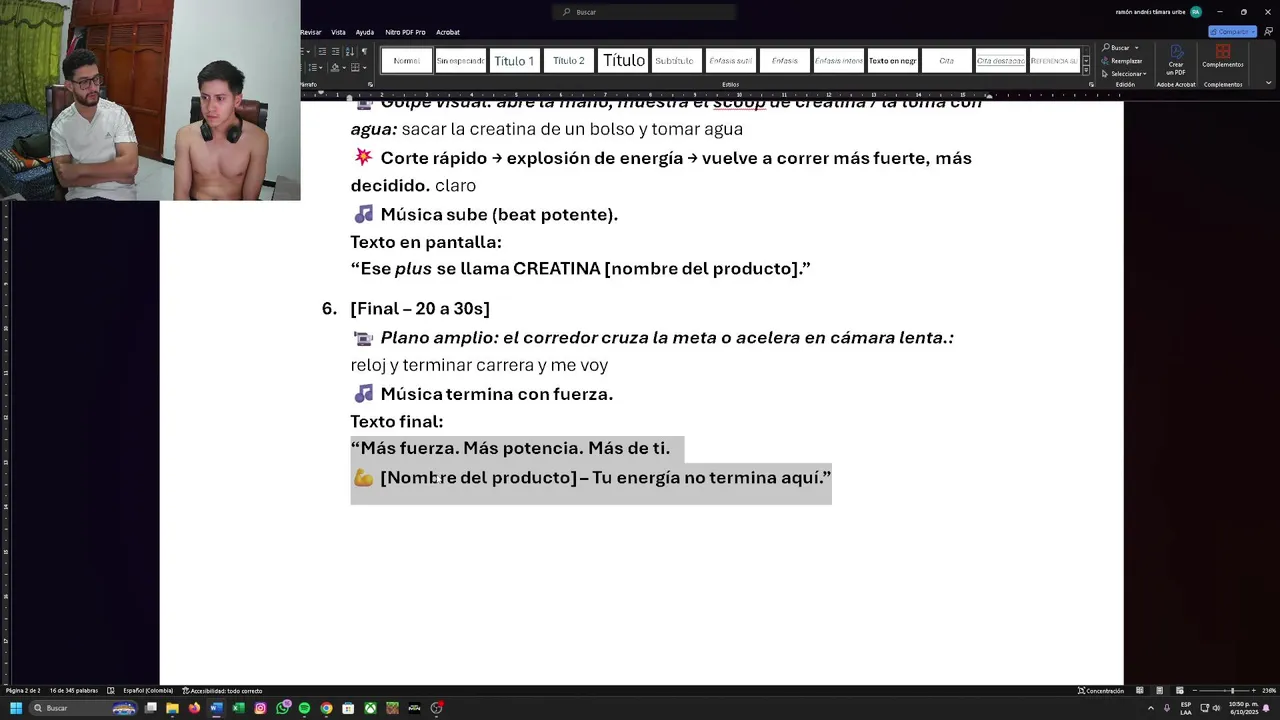Viewport: 1280px width, 720px height.
Task: Click the zoom in plus button
Action: click(1252, 690)
